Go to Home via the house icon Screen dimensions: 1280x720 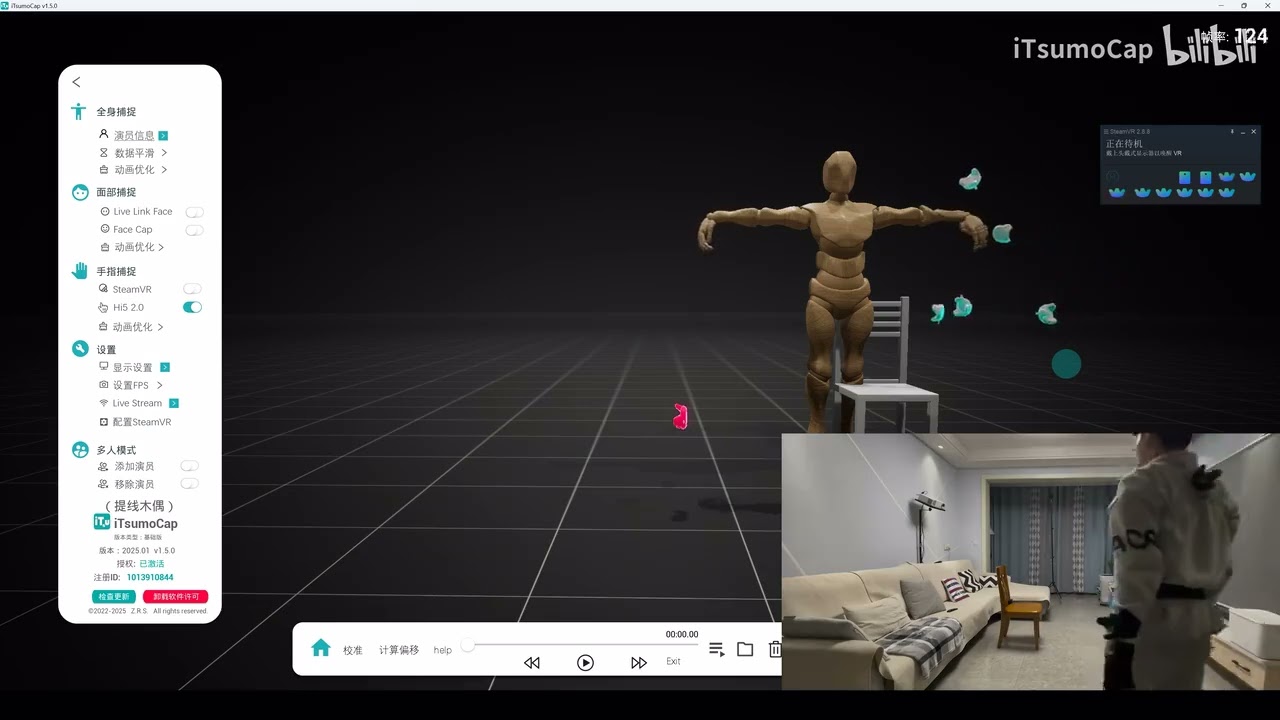[321, 648]
